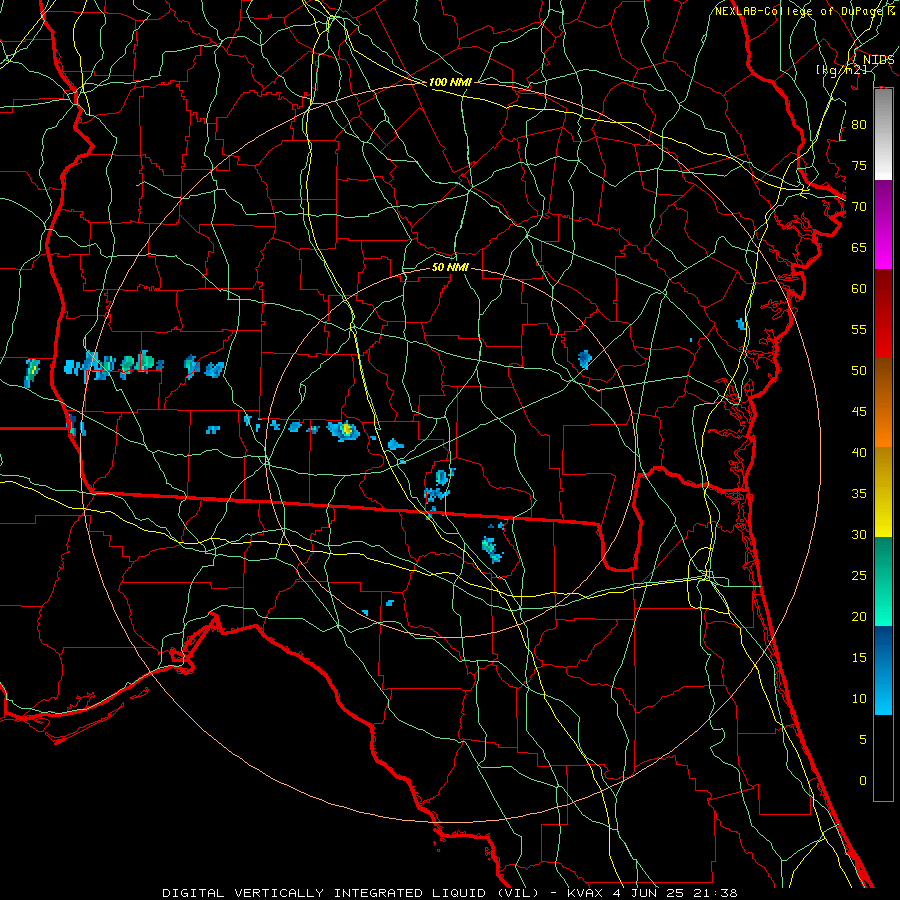Click the 0 value on the VIL scale
900x900 pixels.
(x=863, y=781)
